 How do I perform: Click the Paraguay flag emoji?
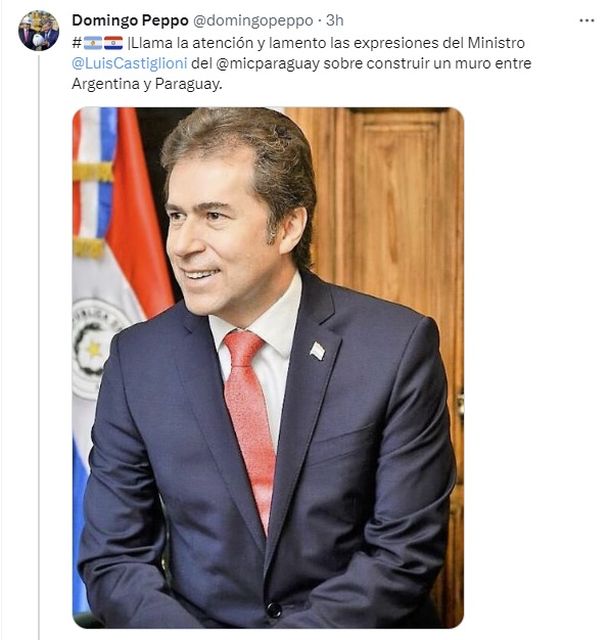click(x=113, y=42)
